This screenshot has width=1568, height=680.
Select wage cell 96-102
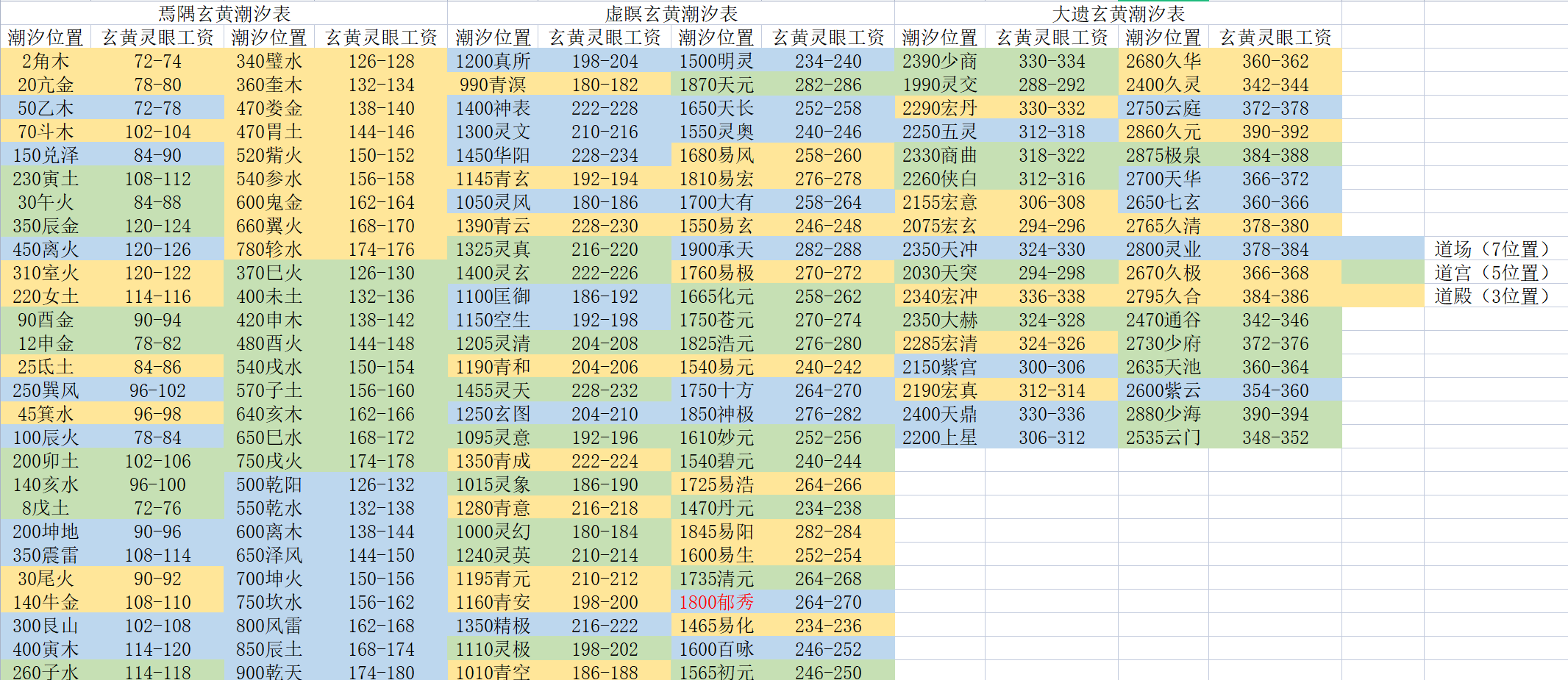(157, 390)
